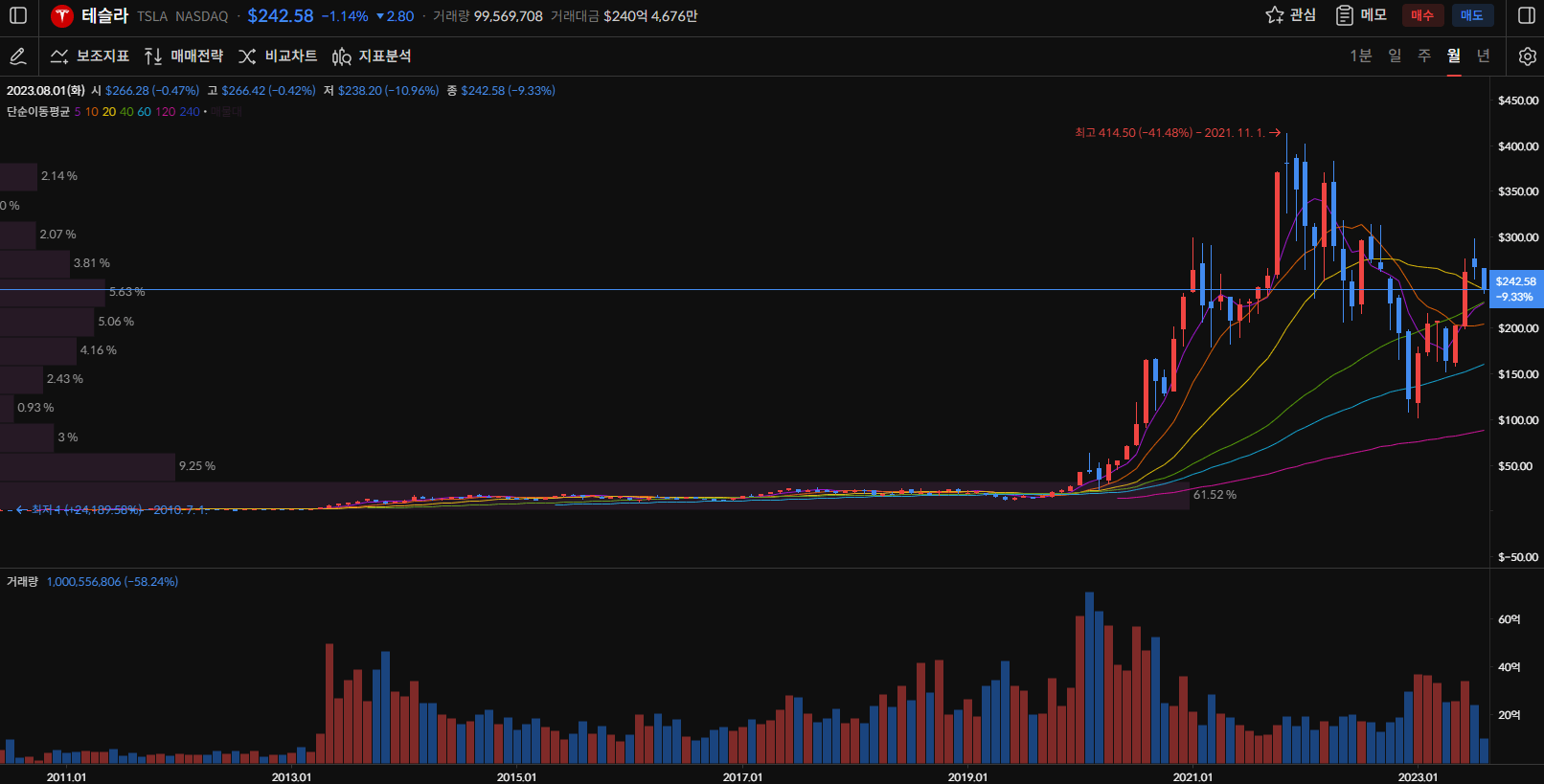This screenshot has width=1544, height=784.
Task: Open 지표분석 indicator analysis menu
Action: click(372, 56)
